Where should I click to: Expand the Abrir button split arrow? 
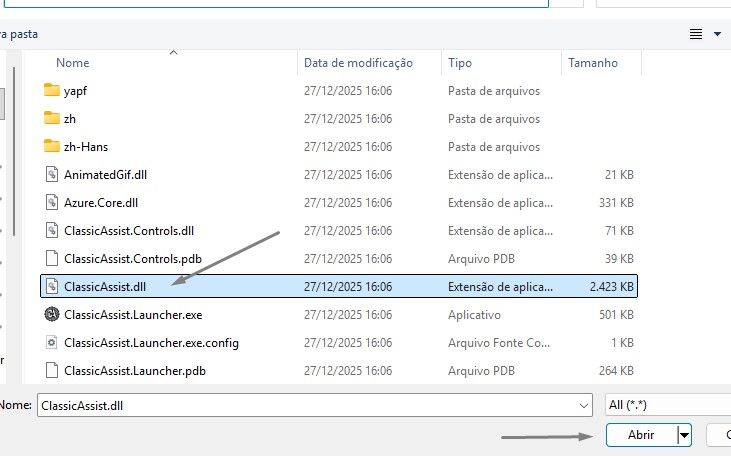click(684, 435)
